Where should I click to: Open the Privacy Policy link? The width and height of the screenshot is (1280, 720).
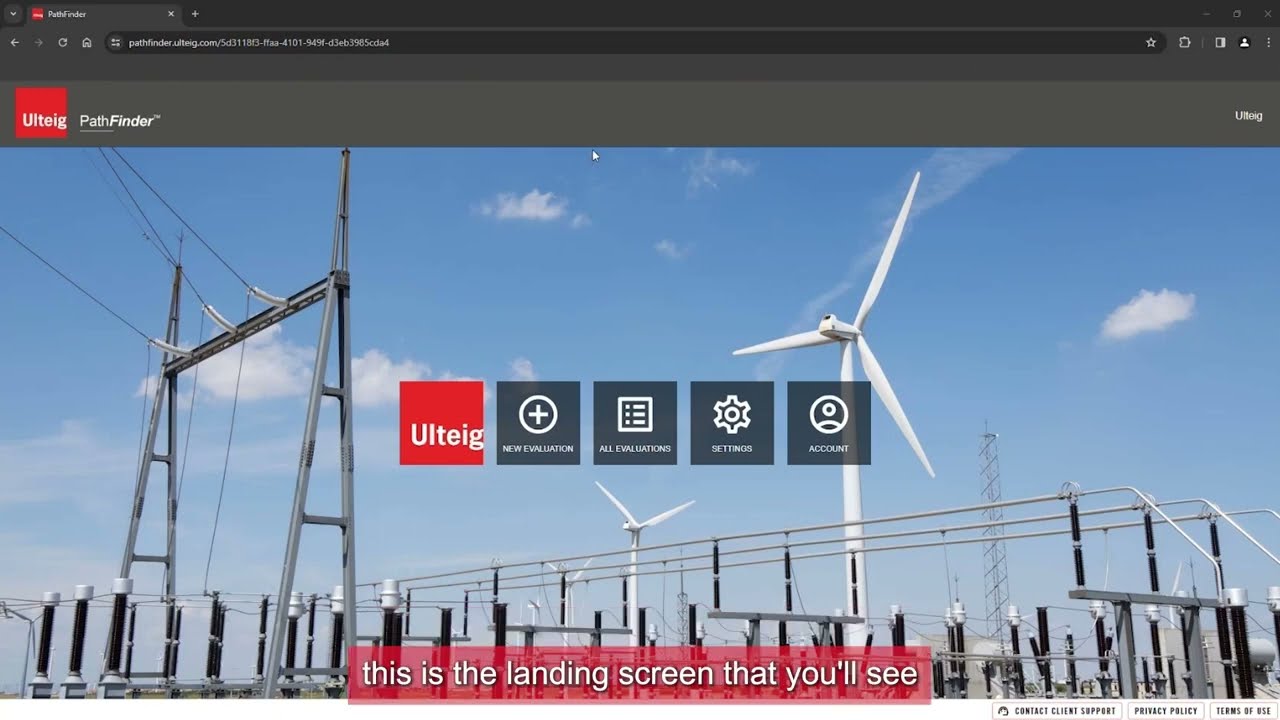1166,711
